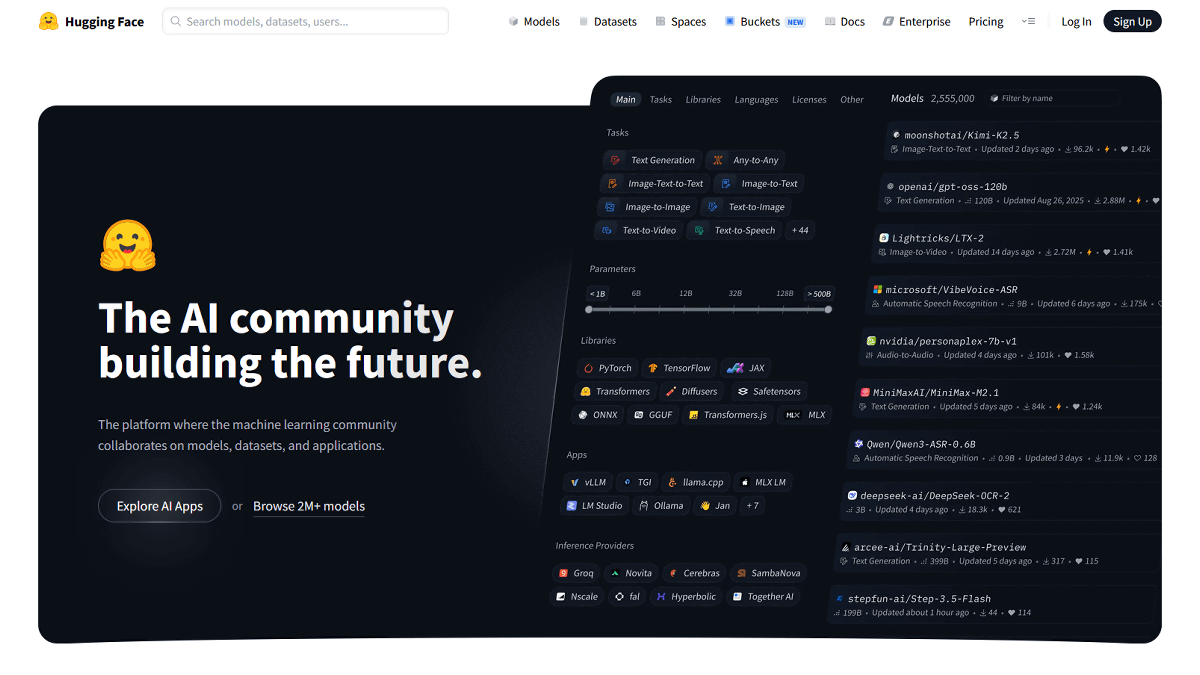The width and height of the screenshot is (1200, 675).
Task: Click the Filter by name field
Action: coord(1054,98)
